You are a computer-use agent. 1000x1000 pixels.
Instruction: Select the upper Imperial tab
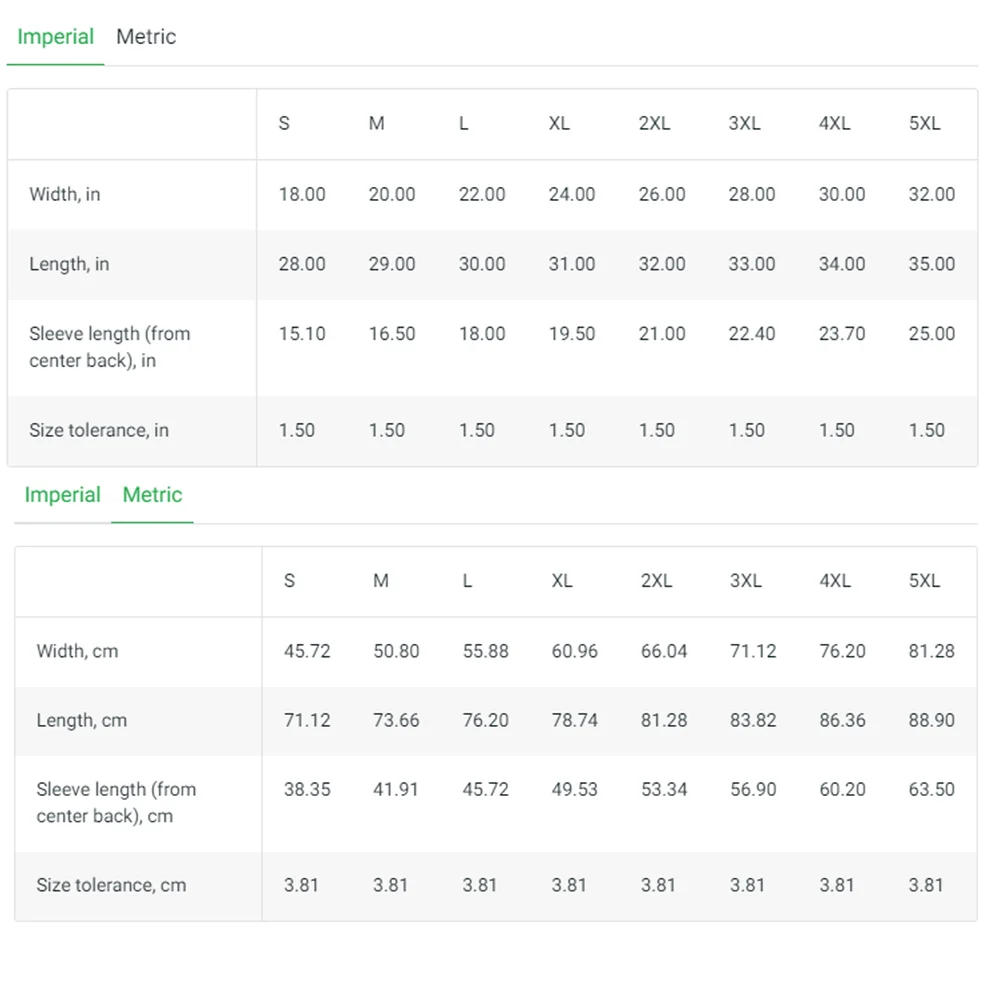[x=55, y=37]
